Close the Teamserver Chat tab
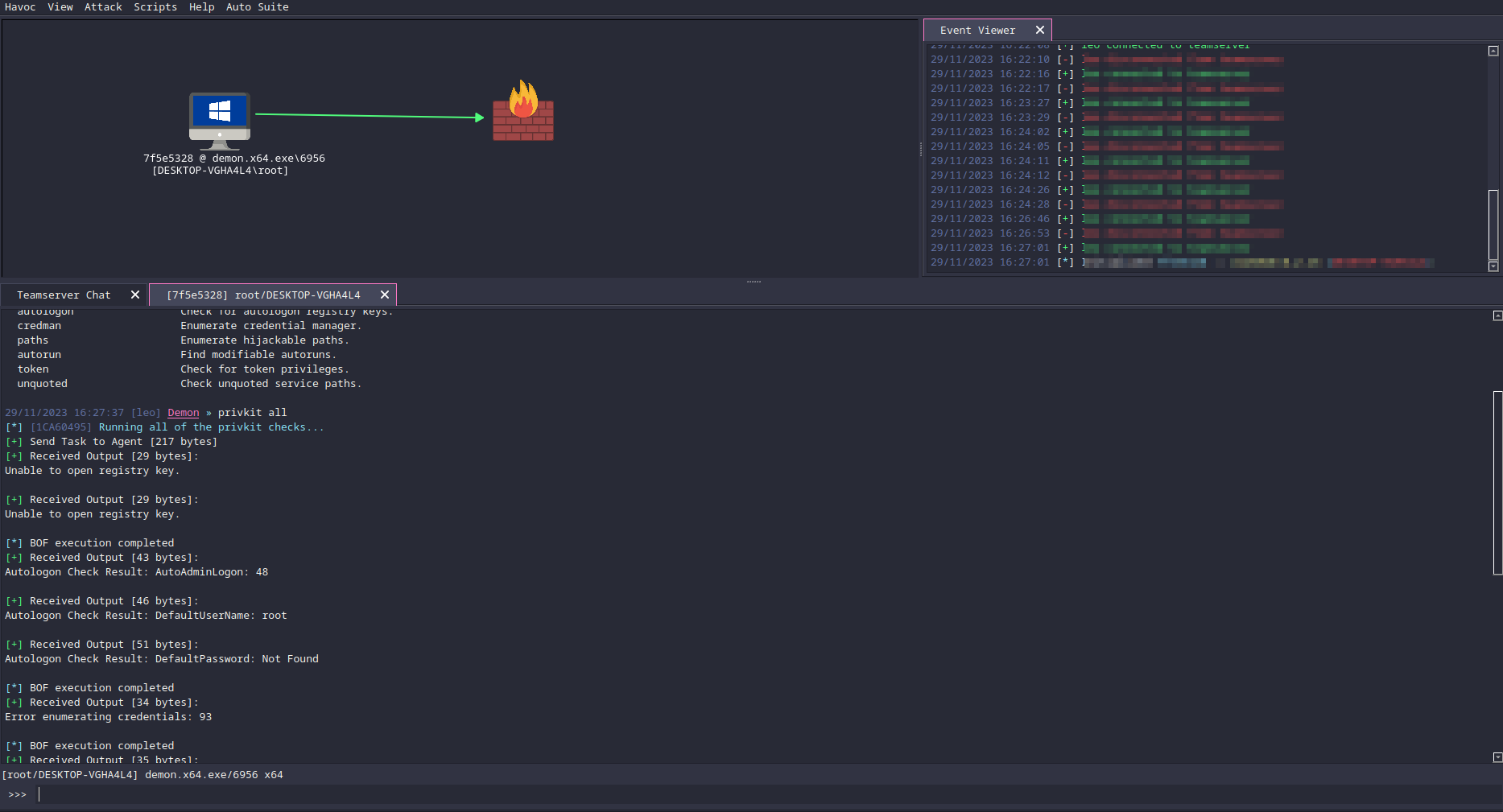This screenshot has height=812, width=1503. (x=135, y=295)
